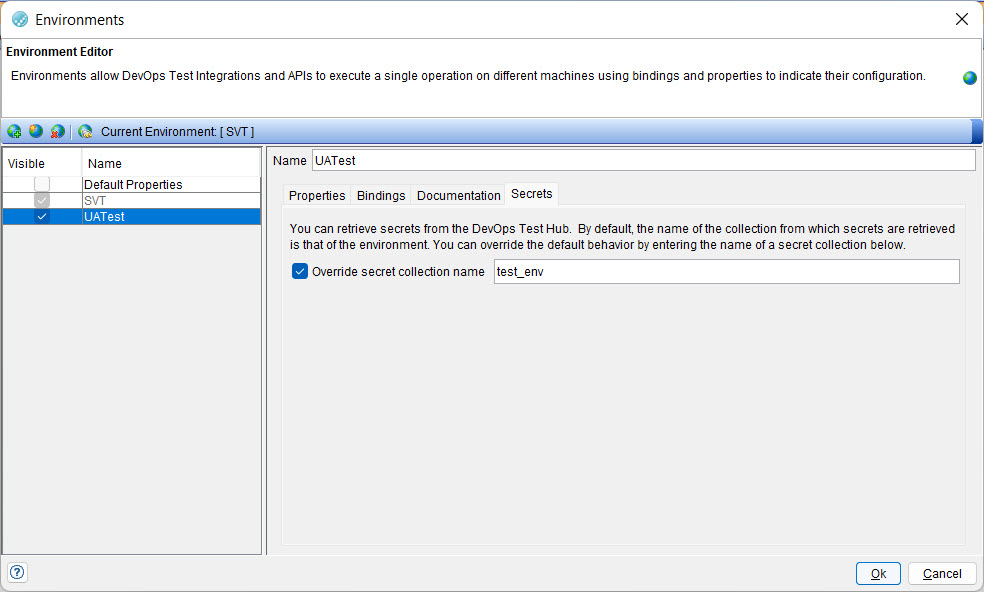Duplicate the environment using the second globe icon
The image size is (984, 592).
[x=36, y=131]
